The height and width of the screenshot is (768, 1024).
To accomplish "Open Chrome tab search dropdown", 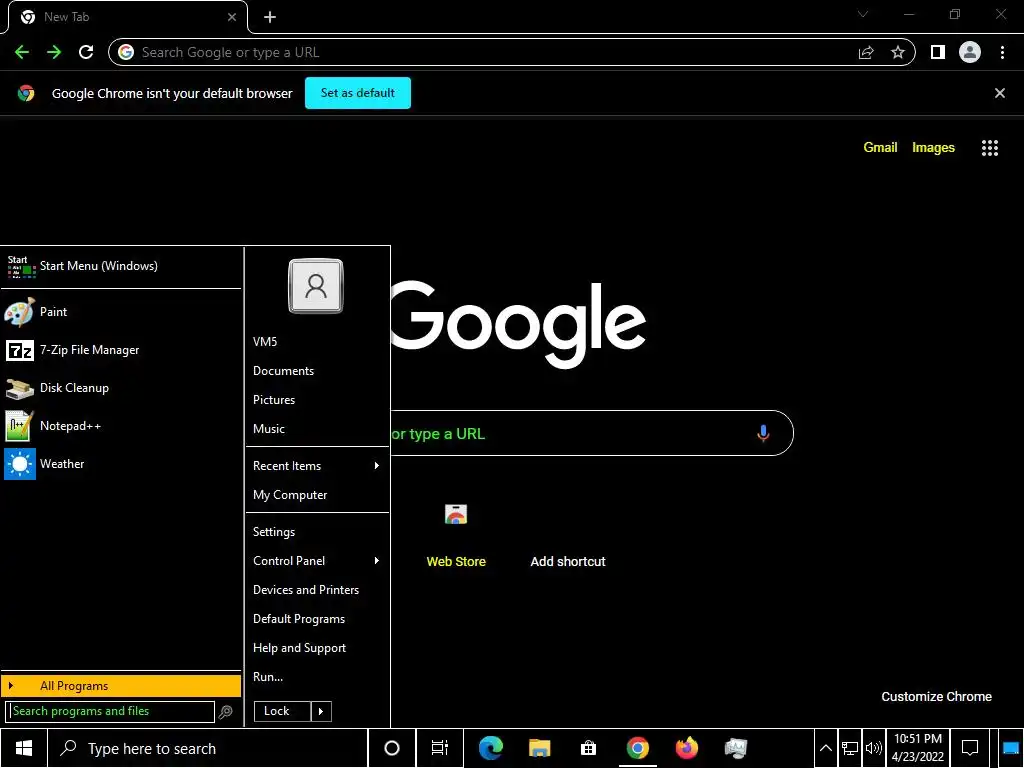I will pyautogui.click(x=863, y=14).
